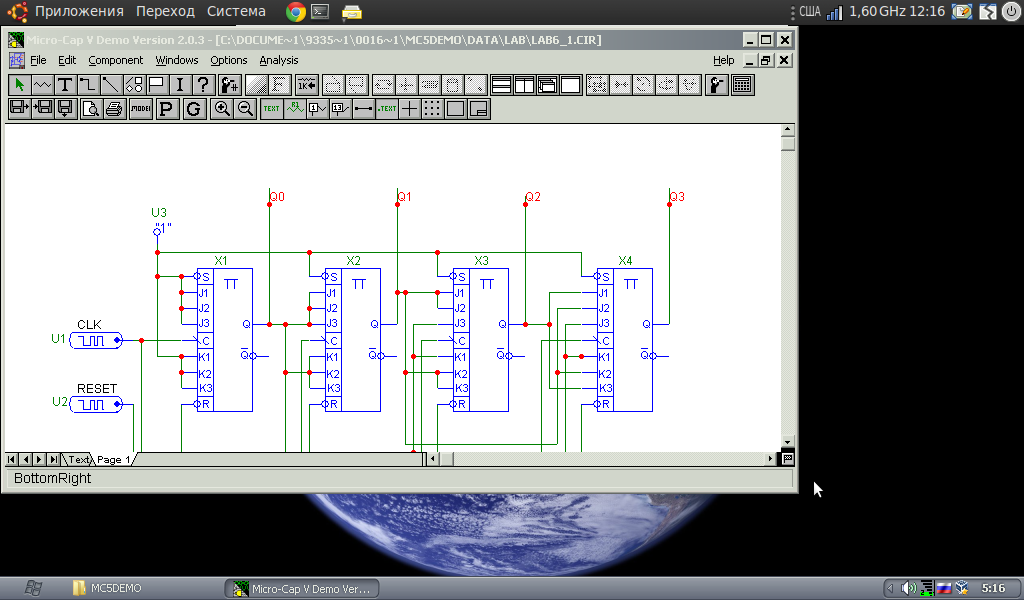Open the Переход menu in top panel
The image size is (1024, 600).
[x=165, y=11]
